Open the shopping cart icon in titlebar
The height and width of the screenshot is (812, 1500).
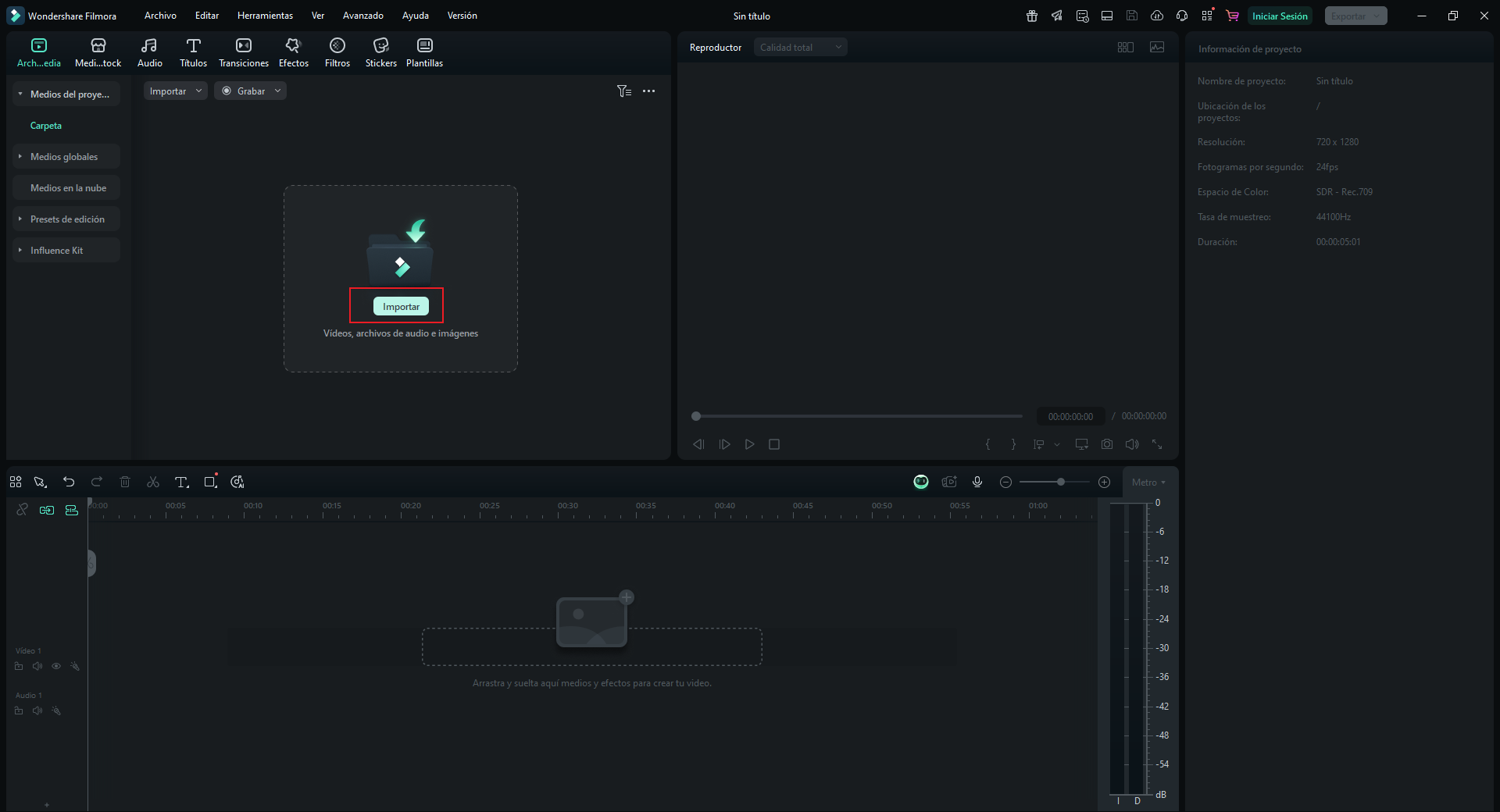[1232, 15]
